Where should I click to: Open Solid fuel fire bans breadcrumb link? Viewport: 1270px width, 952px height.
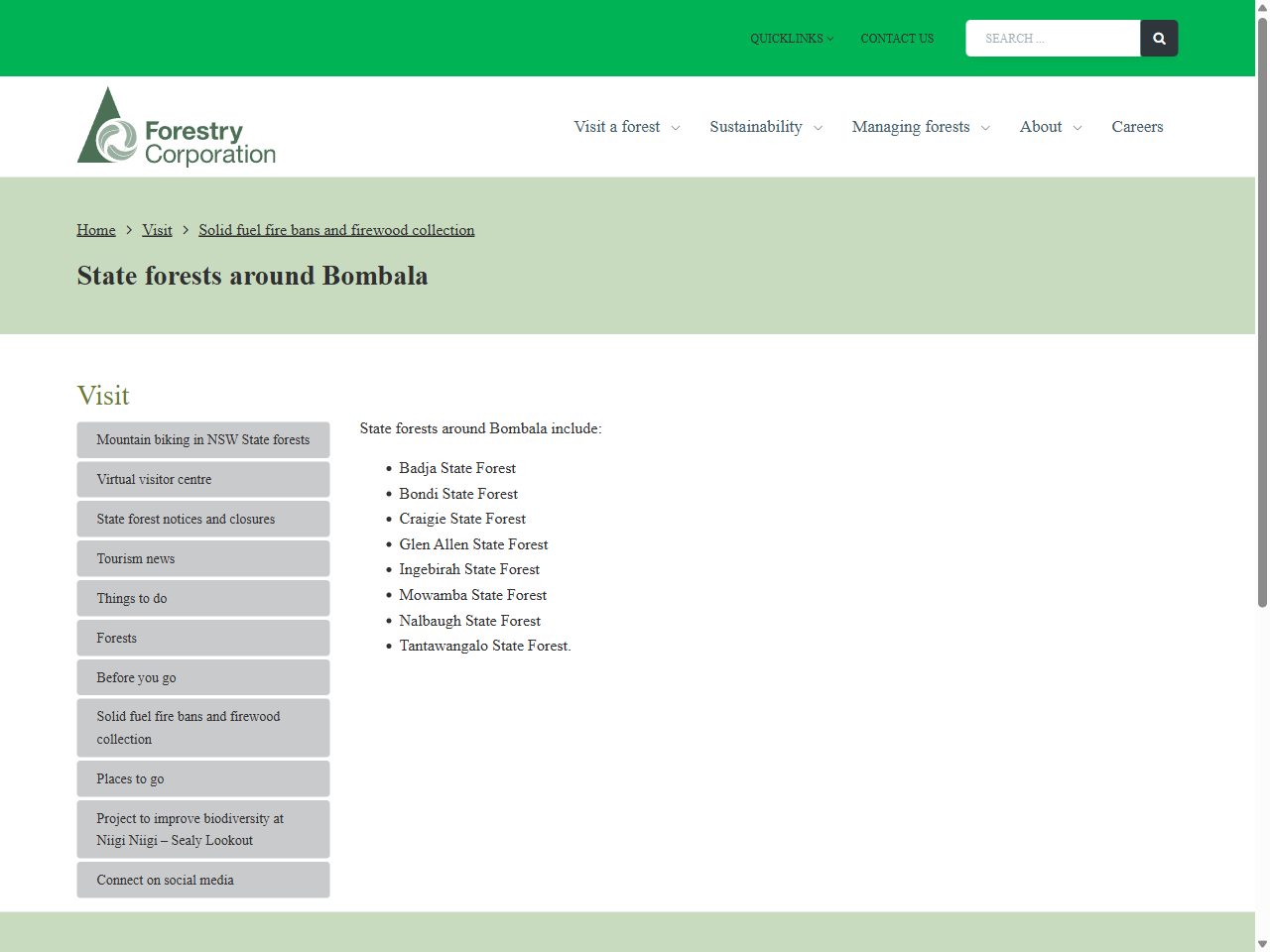pos(336,230)
